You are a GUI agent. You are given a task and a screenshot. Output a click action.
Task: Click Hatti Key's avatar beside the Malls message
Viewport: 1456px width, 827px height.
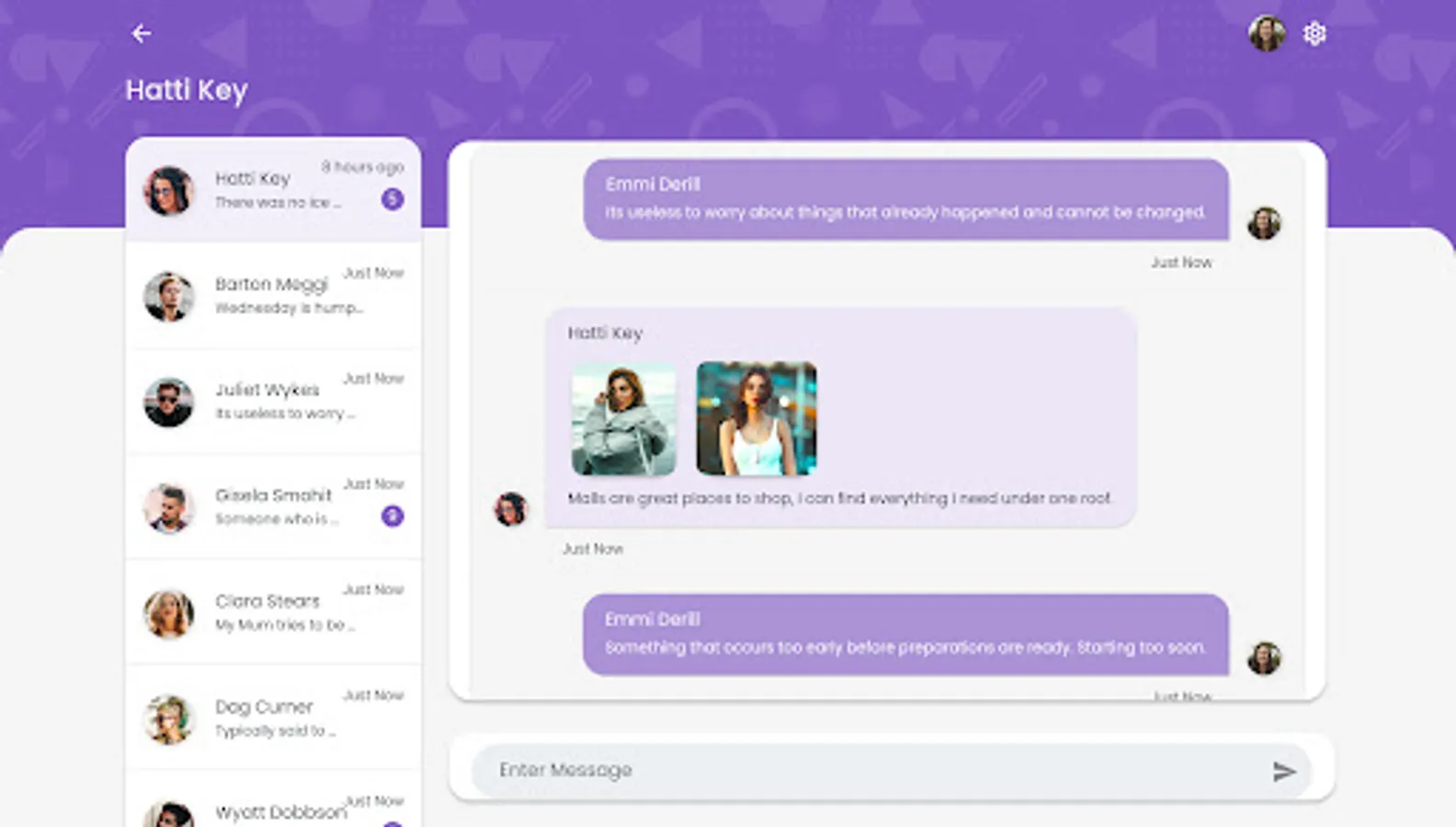(511, 509)
